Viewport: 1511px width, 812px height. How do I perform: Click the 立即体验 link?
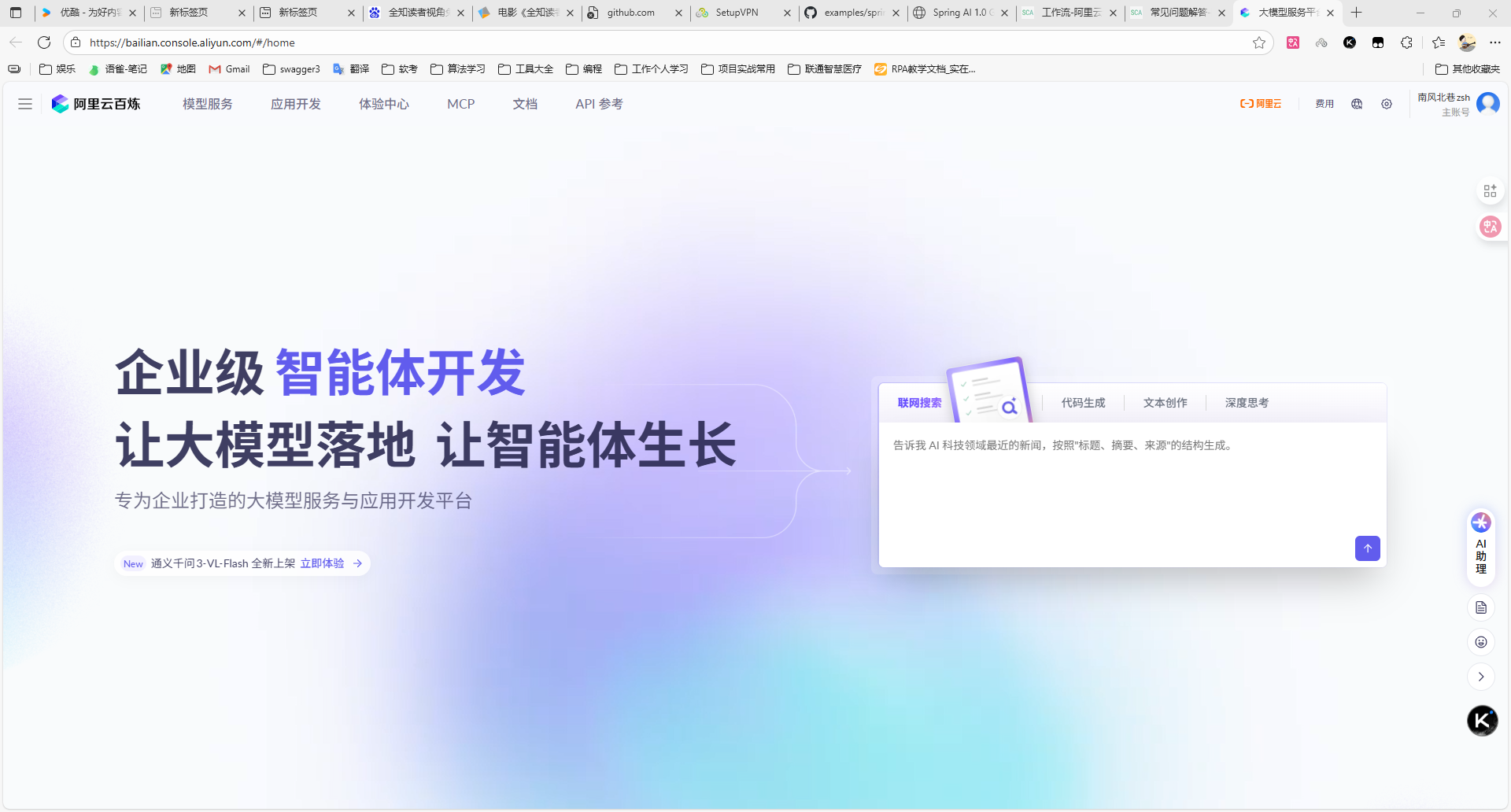click(x=322, y=563)
